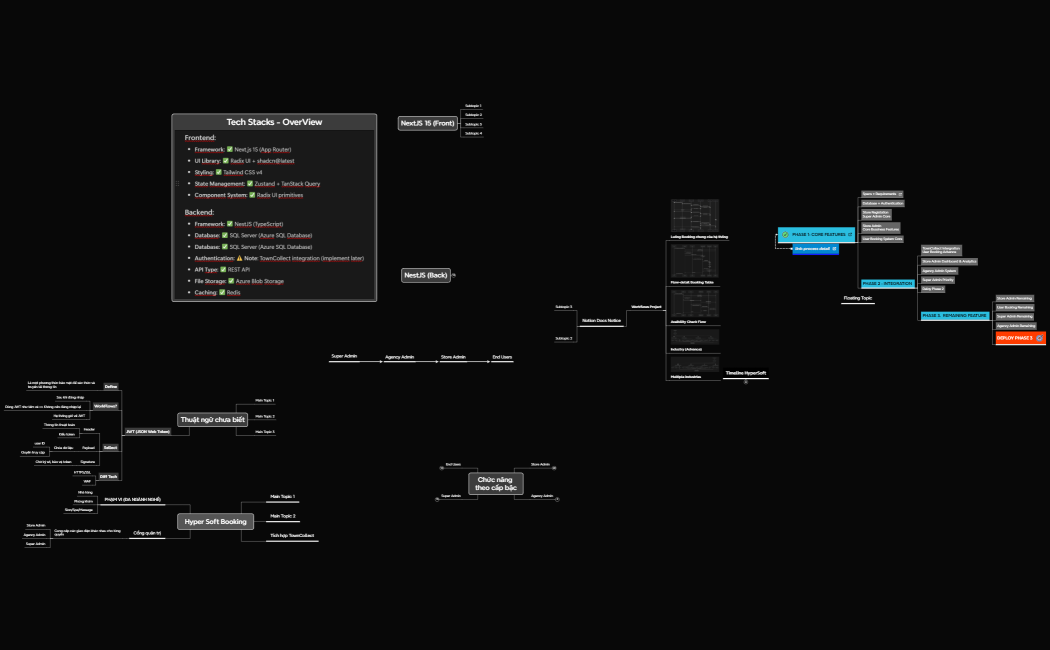The width and height of the screenshot is (1050, 650).
Task: Open the link icon on Specs + Requirements
Action: [900, 194]
